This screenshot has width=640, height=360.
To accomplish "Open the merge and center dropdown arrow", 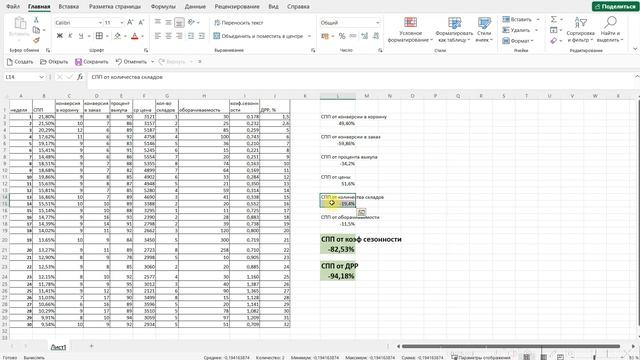I will 309,36.
